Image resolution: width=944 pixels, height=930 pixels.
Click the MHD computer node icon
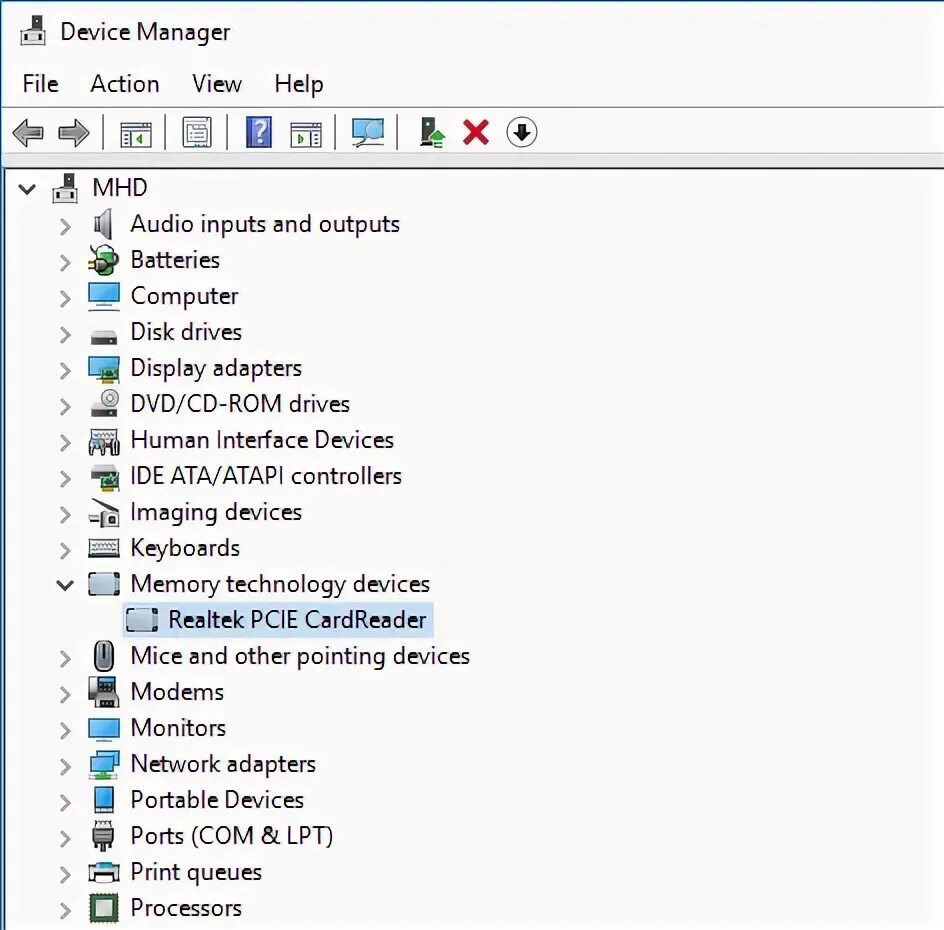pos(65,188)
